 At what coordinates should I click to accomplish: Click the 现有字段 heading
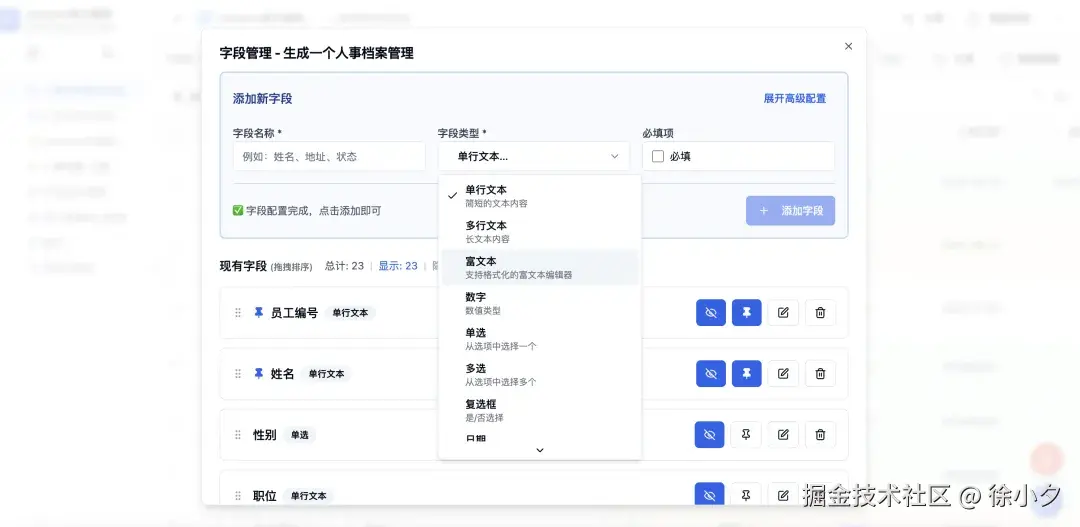pos(242,266)
